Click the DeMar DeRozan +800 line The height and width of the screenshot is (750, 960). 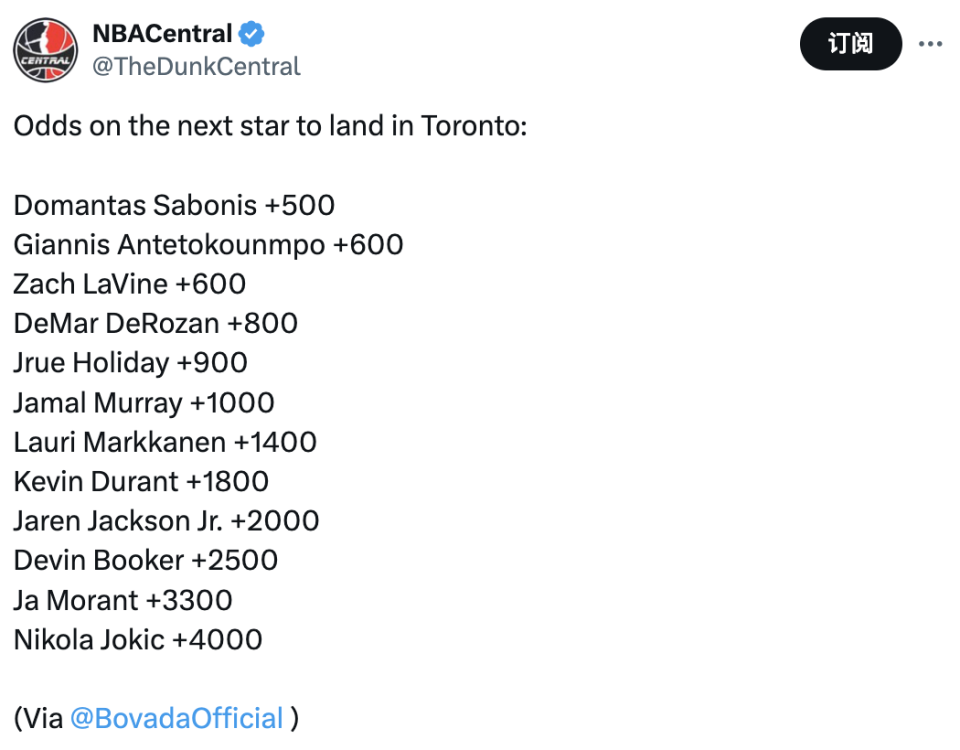click(156, 323)
